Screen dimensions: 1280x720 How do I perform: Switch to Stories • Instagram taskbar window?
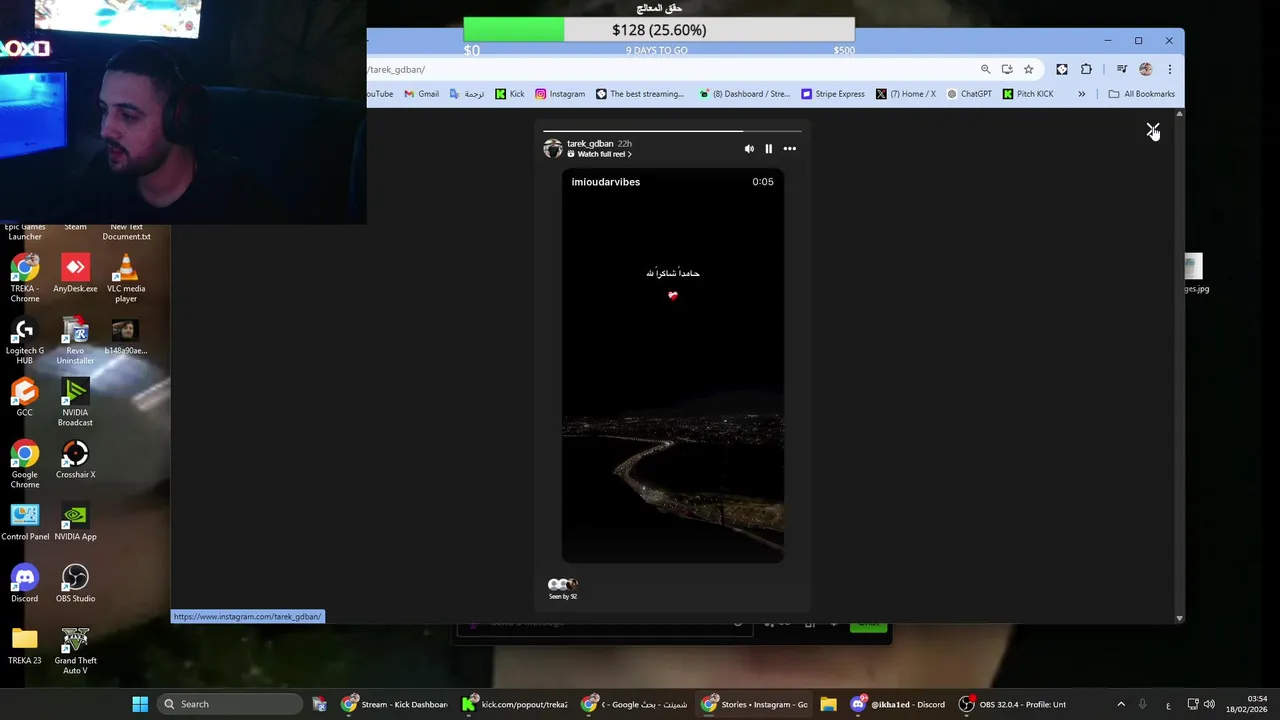[x=756, y=704]
